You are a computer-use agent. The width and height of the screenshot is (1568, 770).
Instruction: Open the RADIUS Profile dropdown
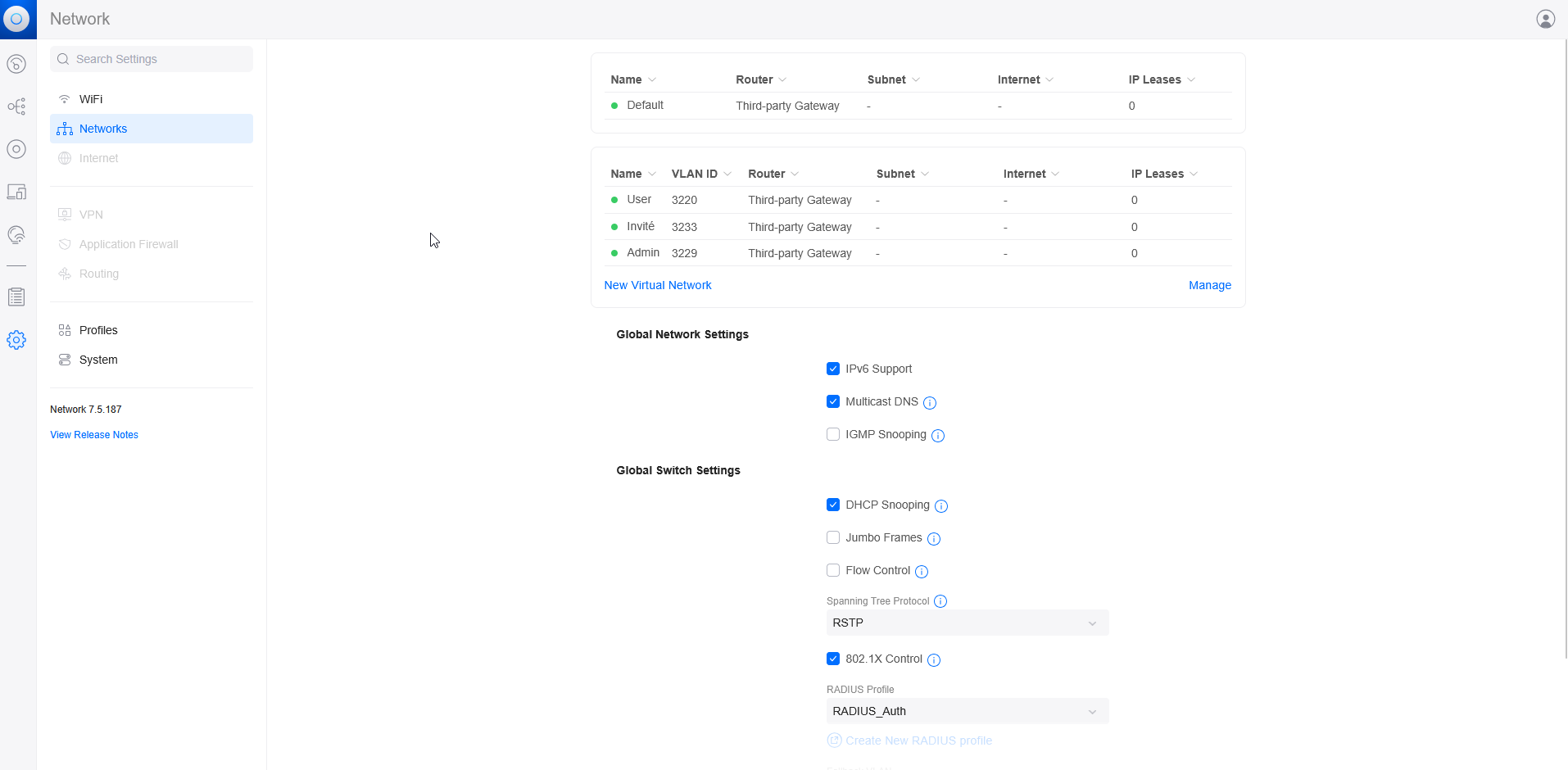point(967,711)
